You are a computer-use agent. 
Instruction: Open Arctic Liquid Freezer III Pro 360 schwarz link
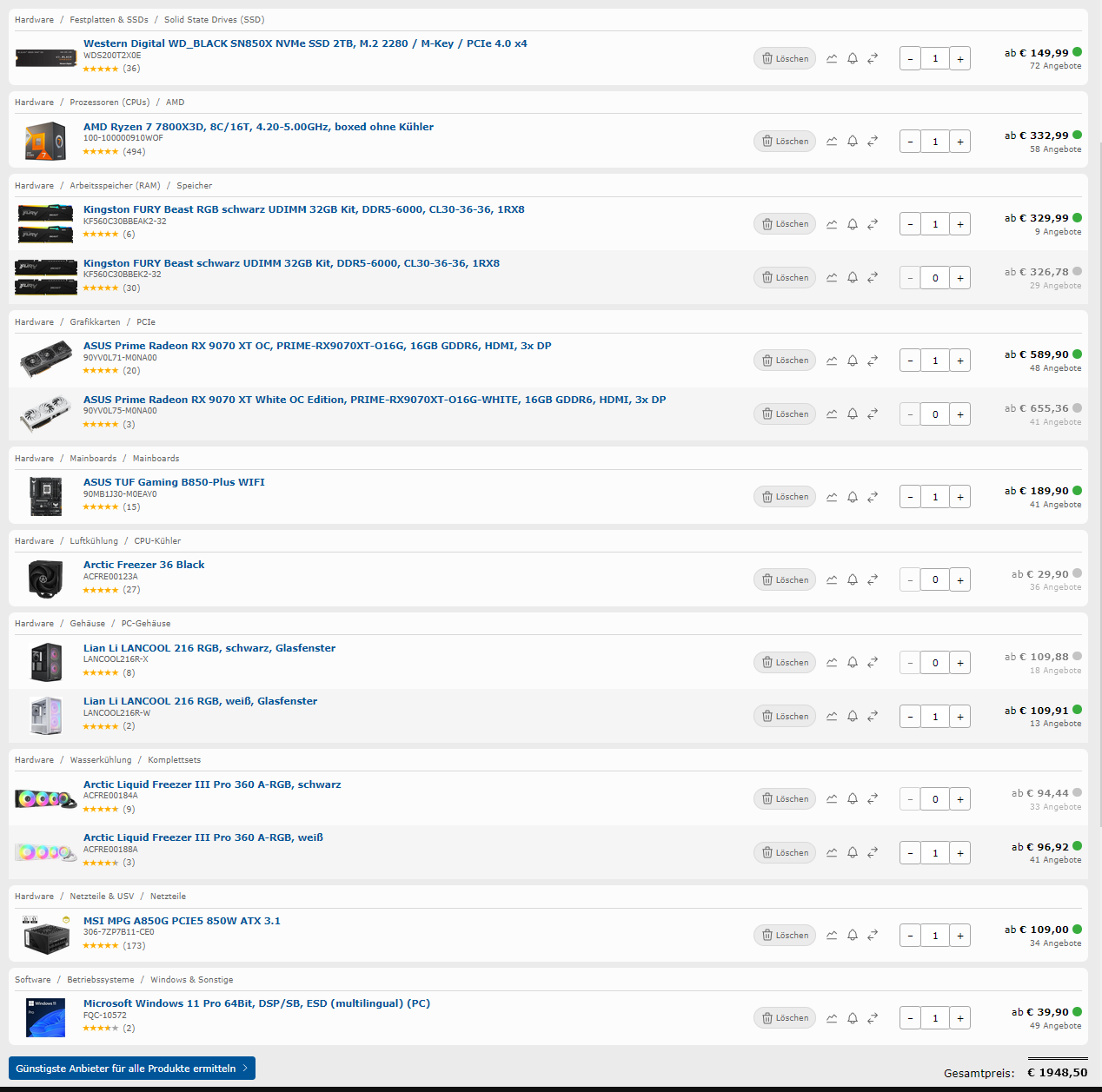tap(212, 784)
